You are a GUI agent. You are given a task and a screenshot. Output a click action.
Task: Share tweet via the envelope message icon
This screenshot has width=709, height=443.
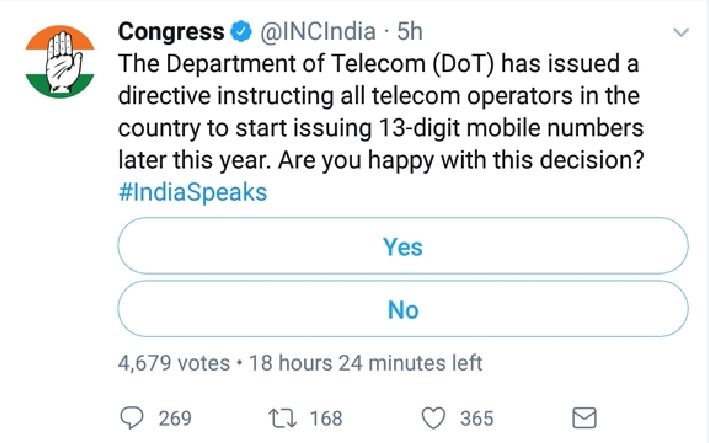click(x=584, y=417)
